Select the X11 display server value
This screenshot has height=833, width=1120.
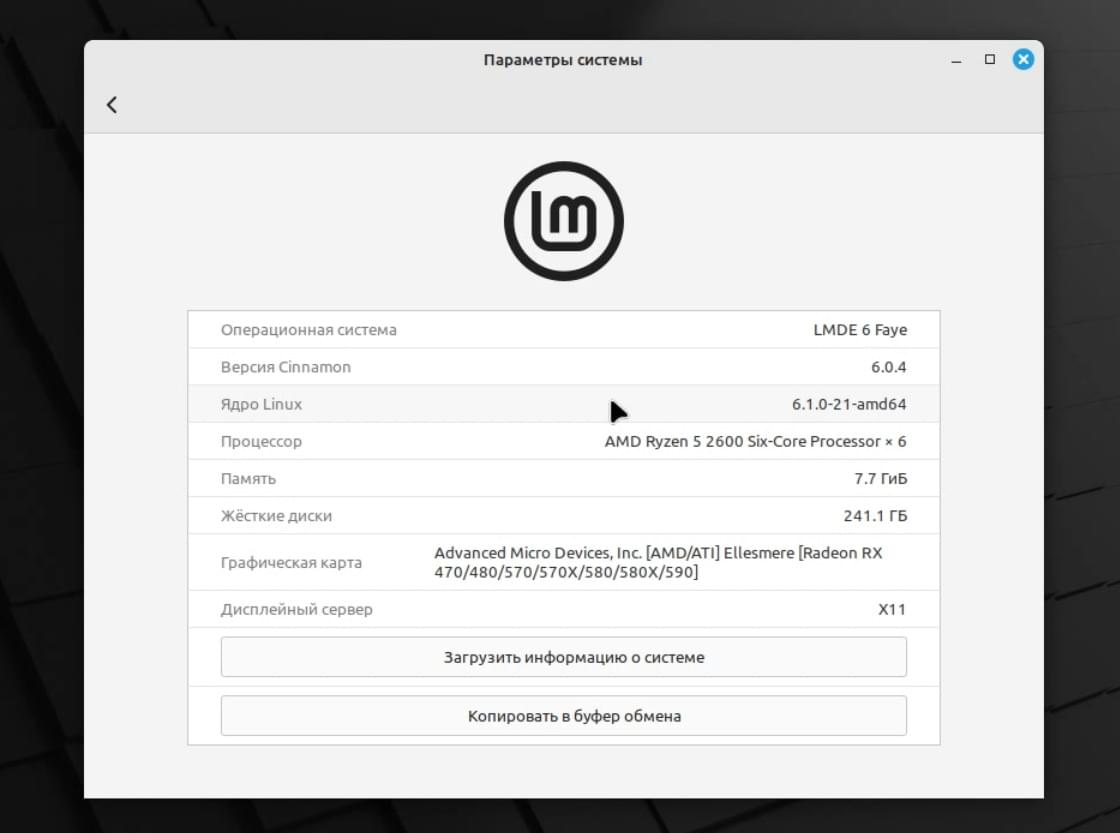coord(892,609)
